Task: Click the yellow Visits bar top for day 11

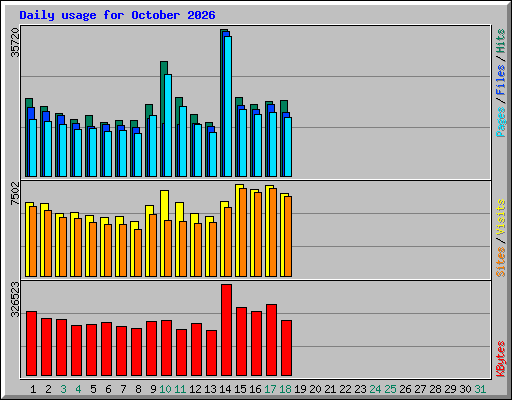Action: point(179,211)
